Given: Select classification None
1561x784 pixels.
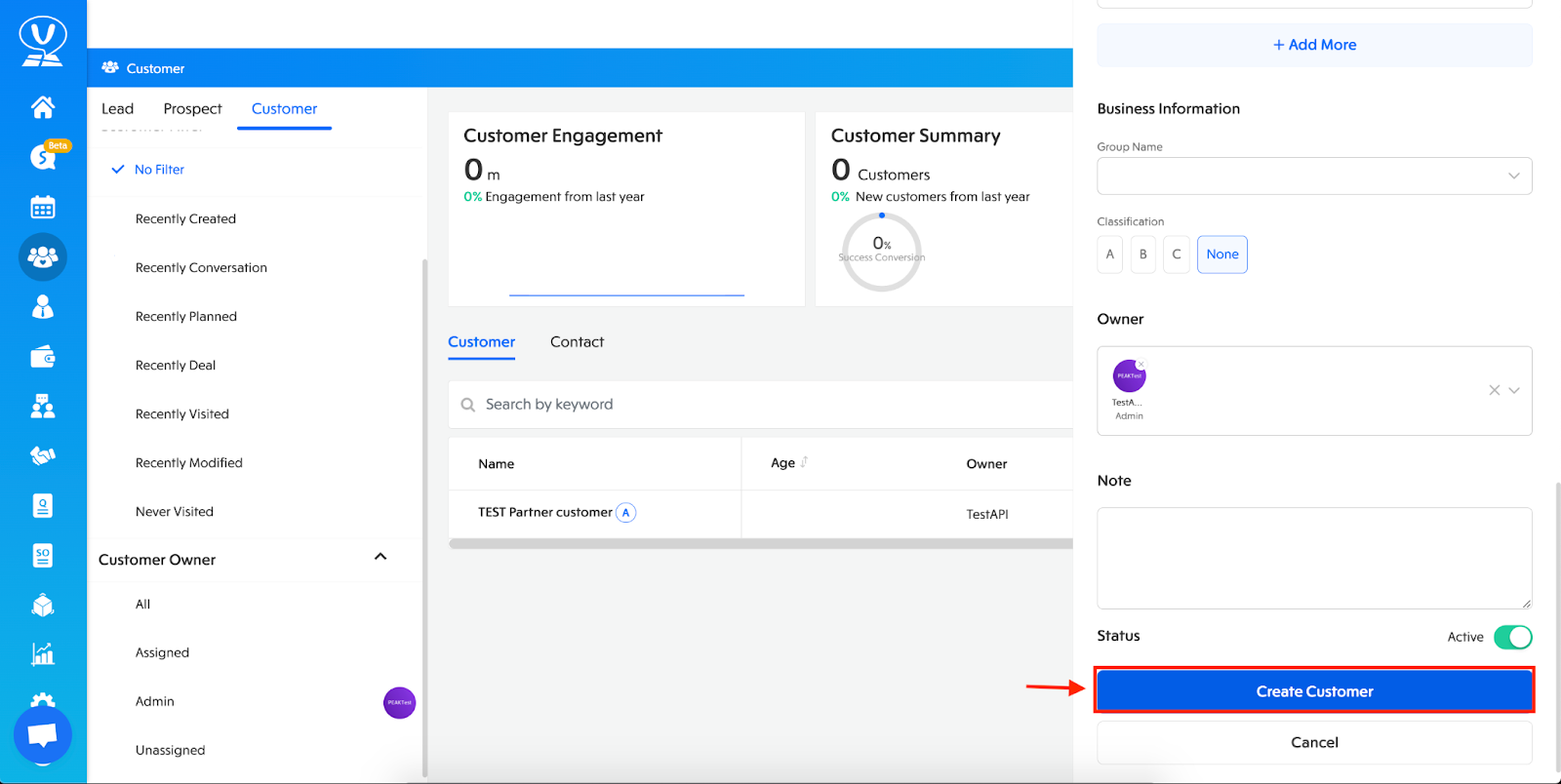Looking at the screenshot, I should point(1222,255).
